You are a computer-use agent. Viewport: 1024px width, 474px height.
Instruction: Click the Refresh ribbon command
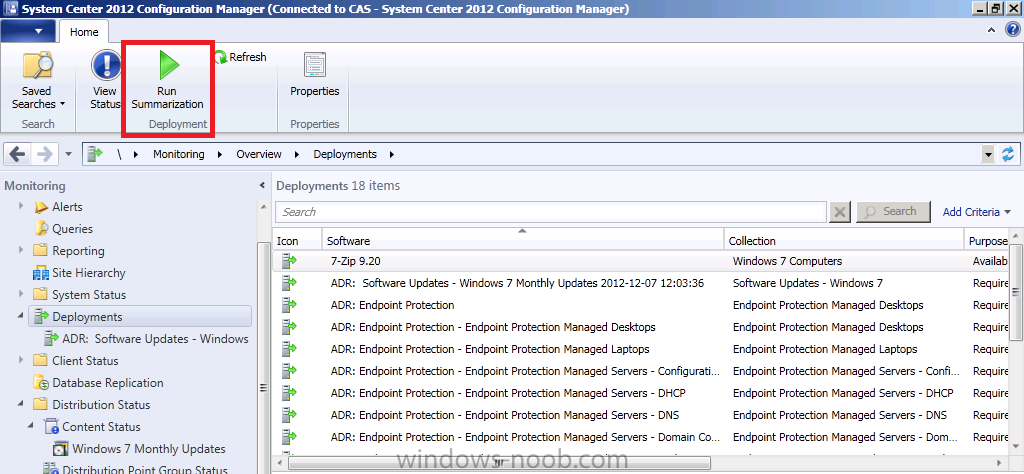tap(240, 57)
